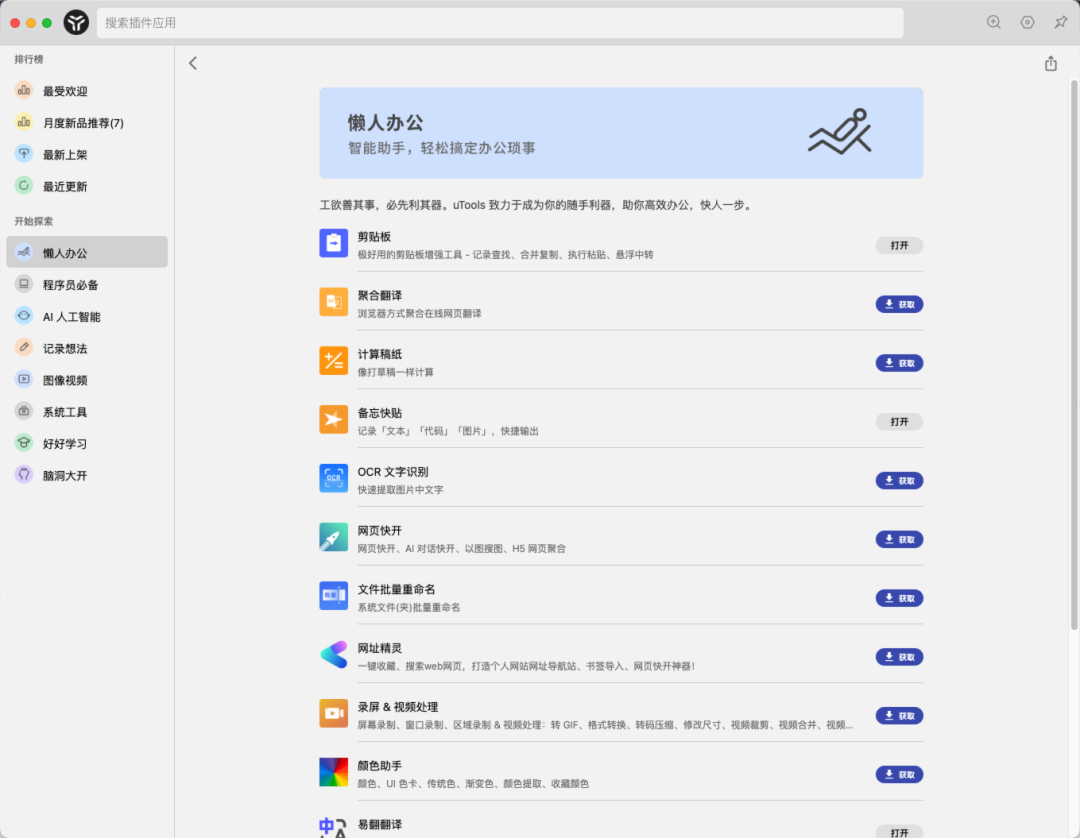Image resolution: width=1080 pixels, height=838 pixels.
Task: Click the 好好学习 graduation cap icon
Action: pos(24,443)
